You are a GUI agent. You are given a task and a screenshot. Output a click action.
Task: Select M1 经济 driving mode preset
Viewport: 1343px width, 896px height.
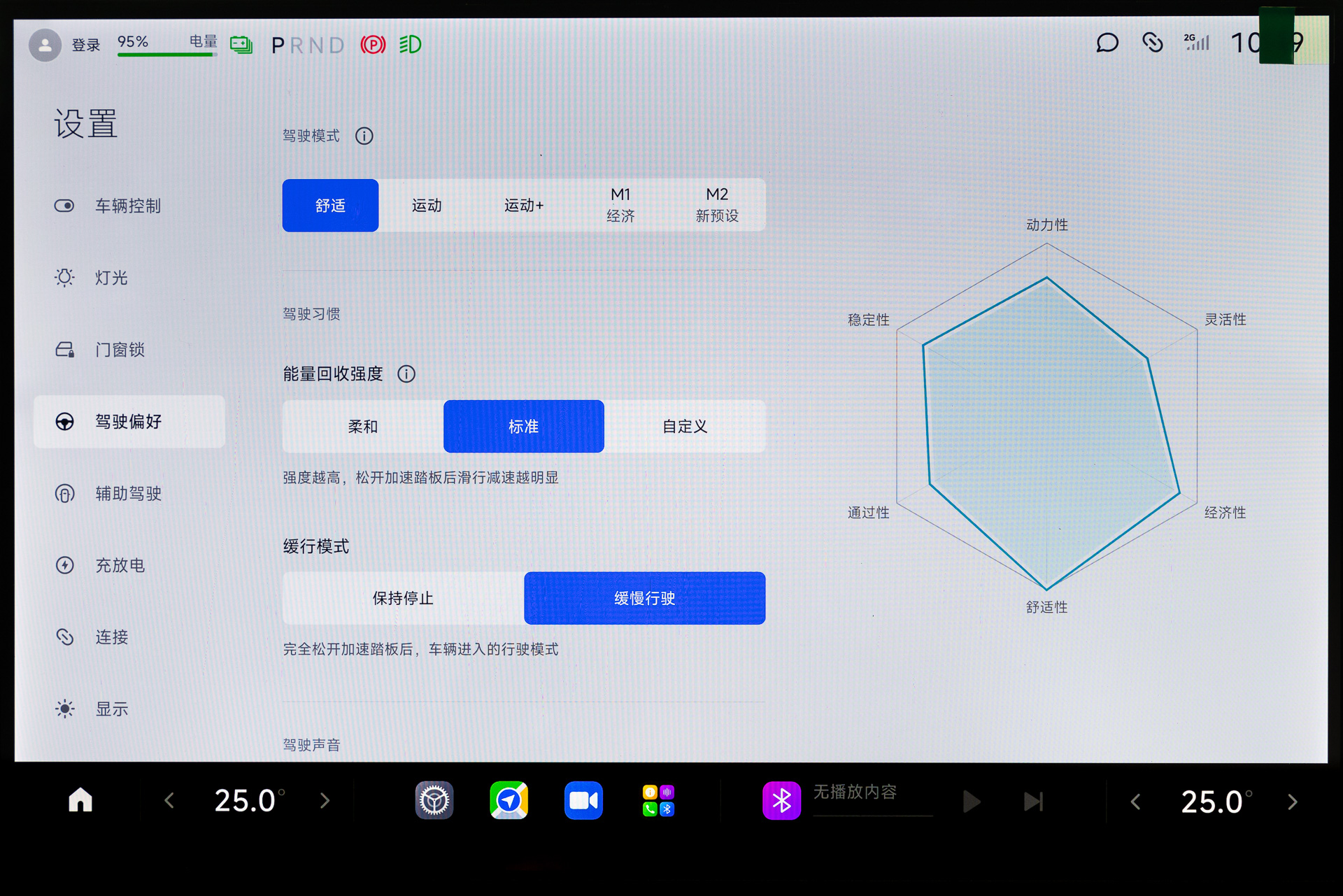pos(620,206)
